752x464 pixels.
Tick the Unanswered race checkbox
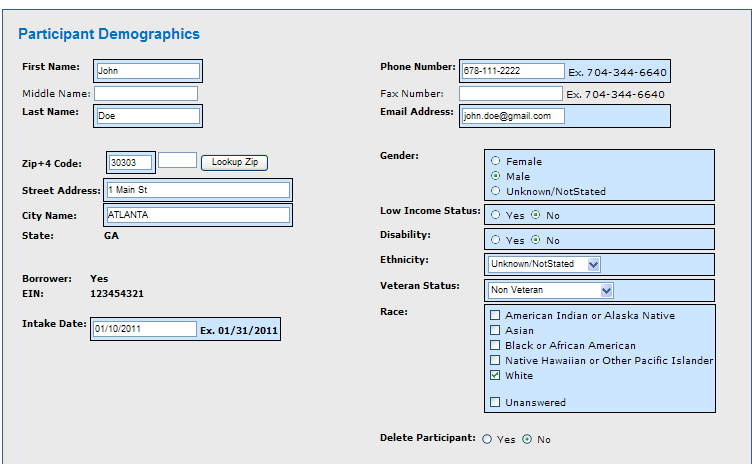(494, 402)
